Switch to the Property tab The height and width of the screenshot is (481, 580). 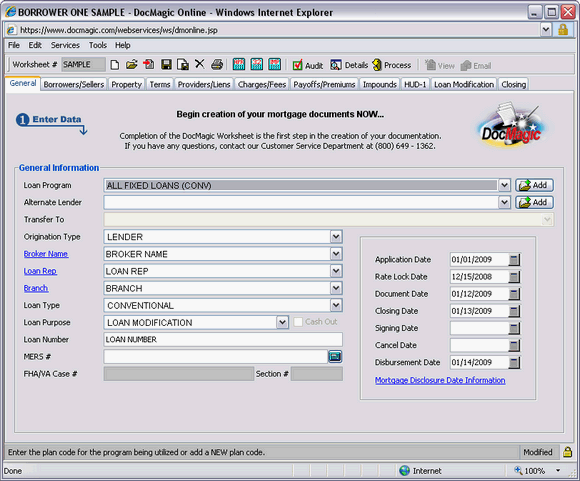point(127,84)
